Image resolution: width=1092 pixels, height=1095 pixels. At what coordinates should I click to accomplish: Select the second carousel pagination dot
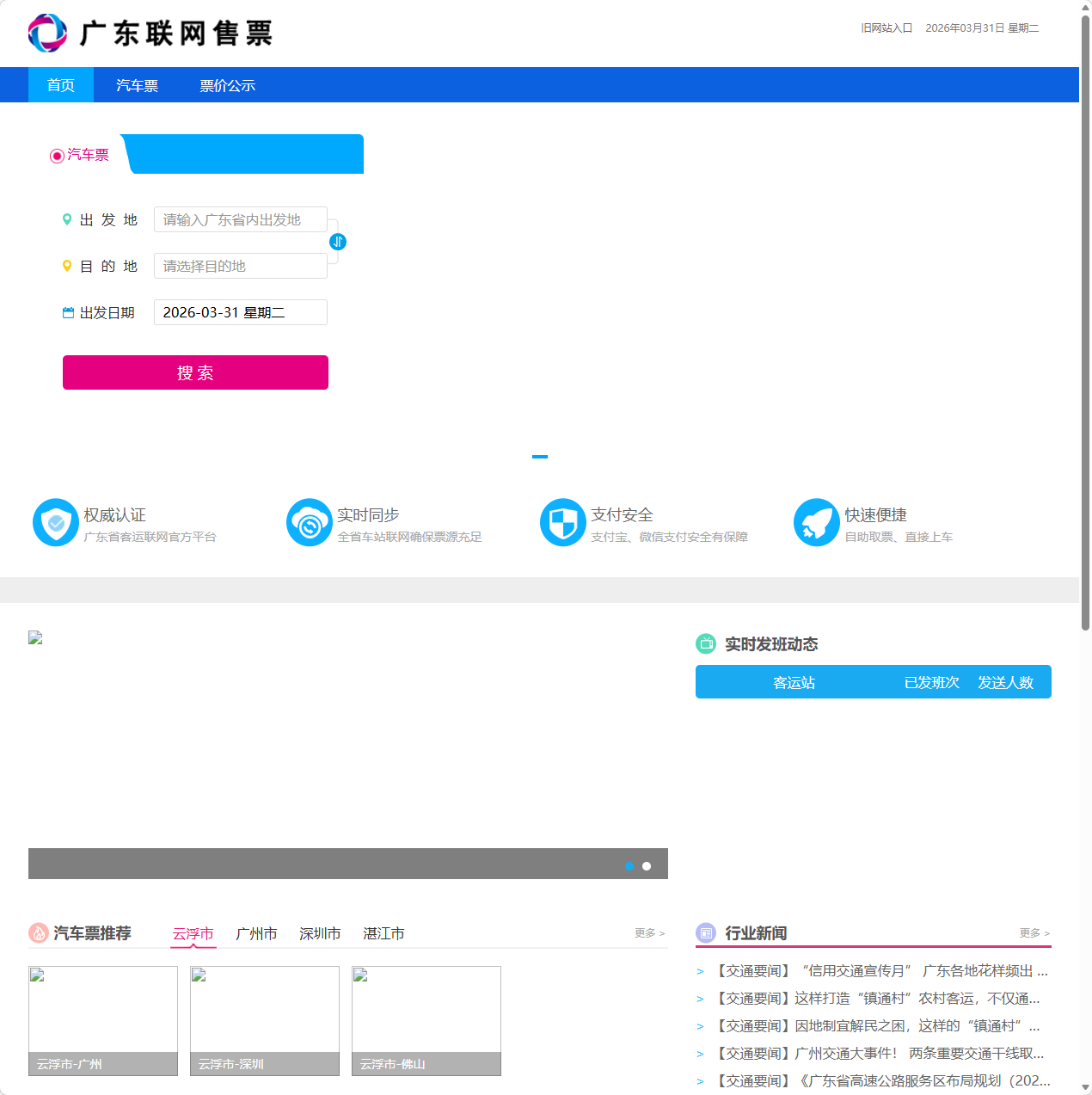point(646,865)
